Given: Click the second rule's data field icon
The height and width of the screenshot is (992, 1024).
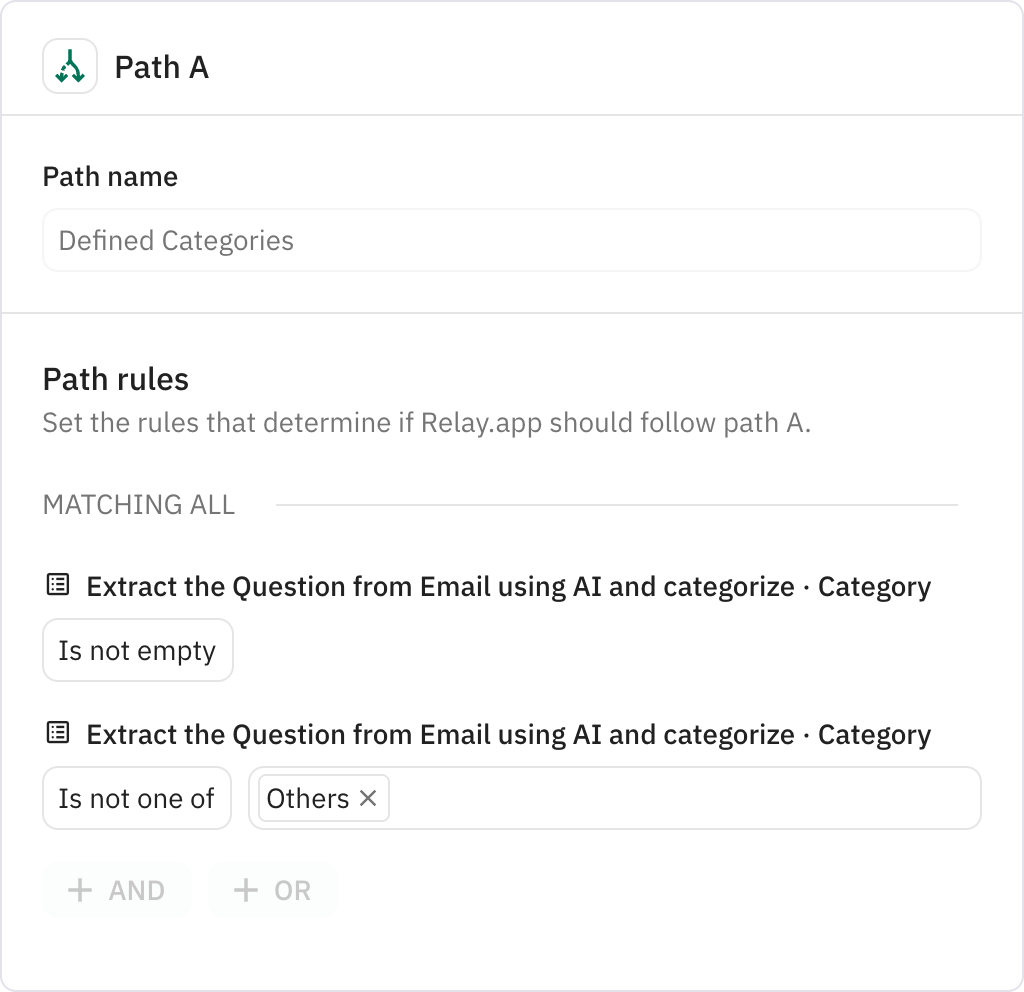Looking at the screenshot, I should coord(58,733).
